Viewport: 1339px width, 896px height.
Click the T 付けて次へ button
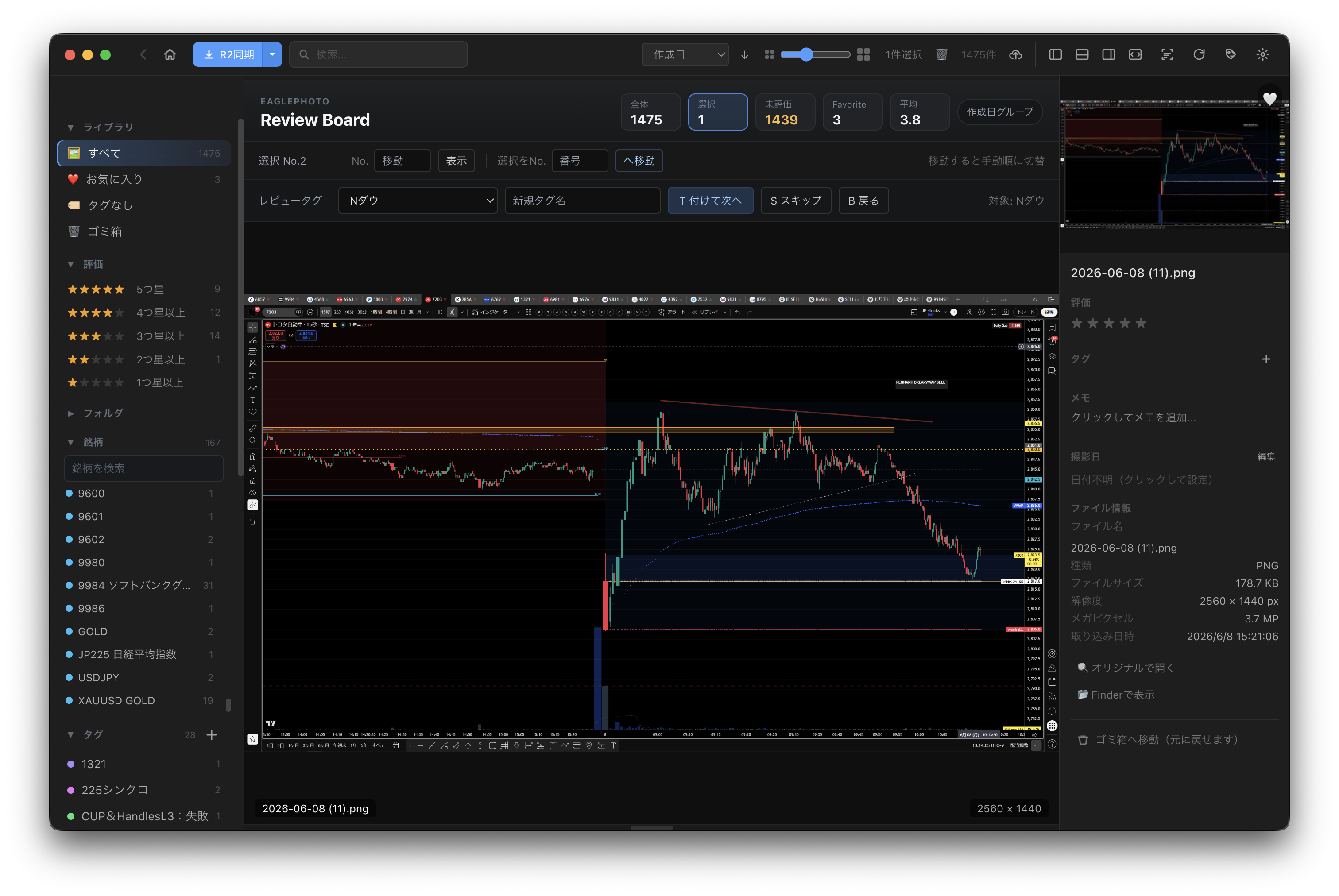710,201
